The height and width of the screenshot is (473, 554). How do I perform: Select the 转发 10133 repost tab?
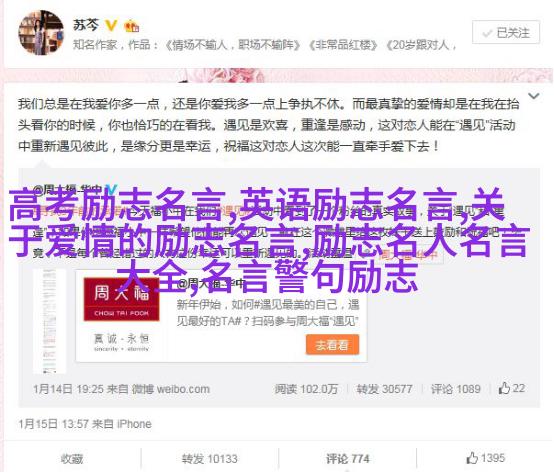tap(210, 459)
